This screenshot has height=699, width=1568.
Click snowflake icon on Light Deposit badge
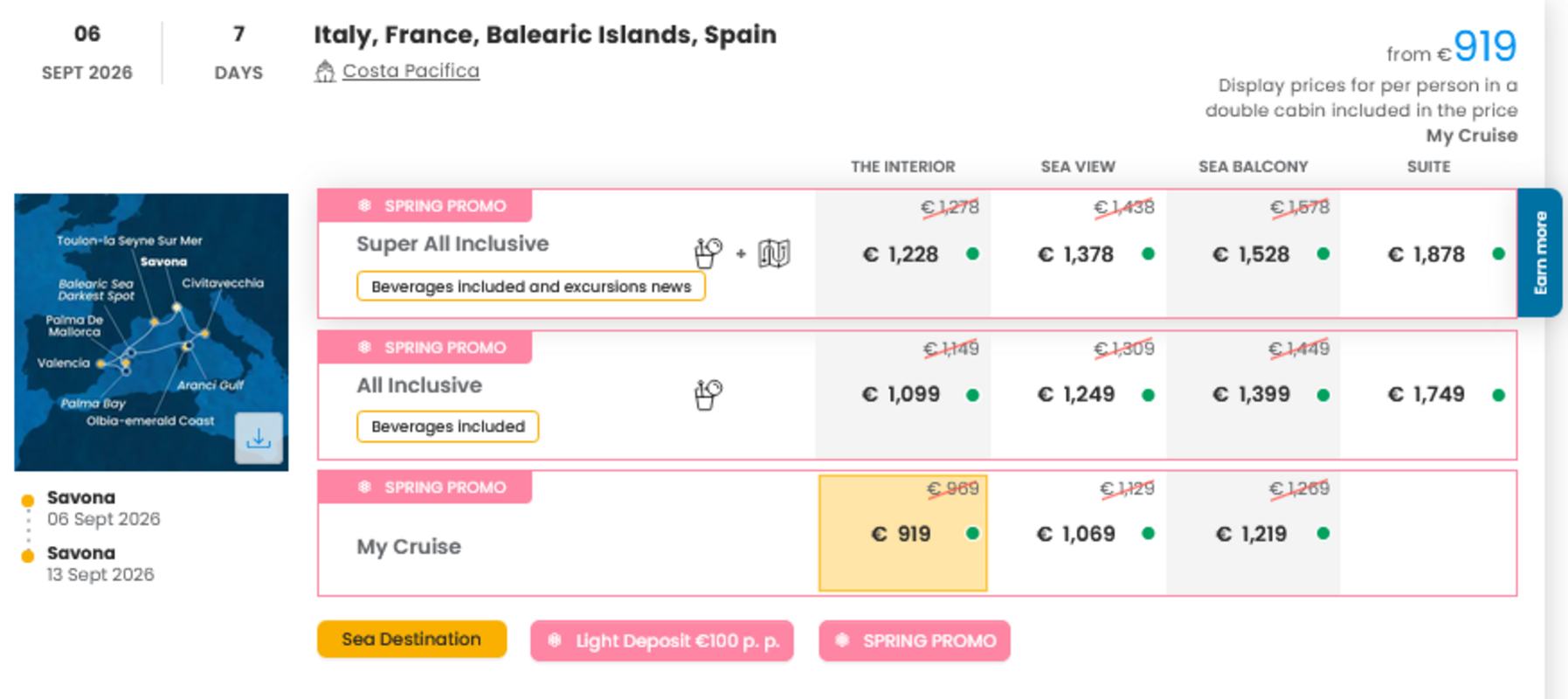pos(554,640)
